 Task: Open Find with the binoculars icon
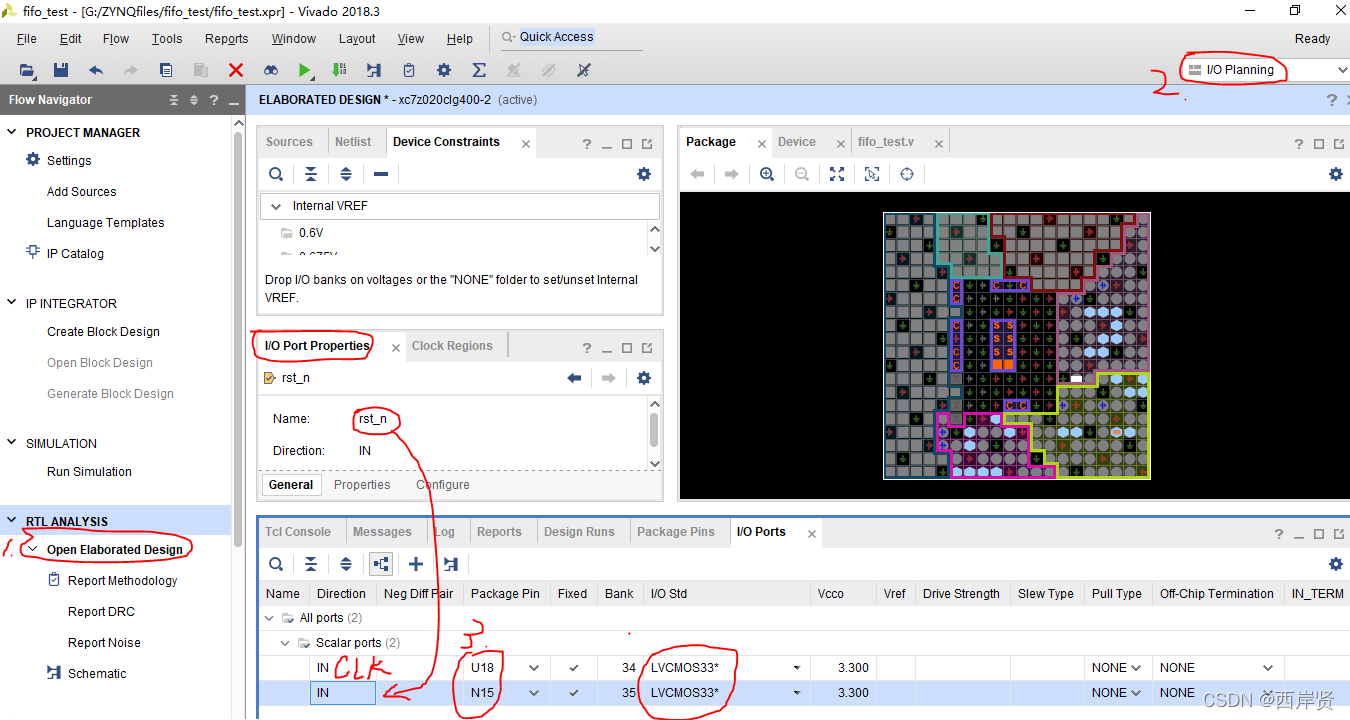pos(271,70)
